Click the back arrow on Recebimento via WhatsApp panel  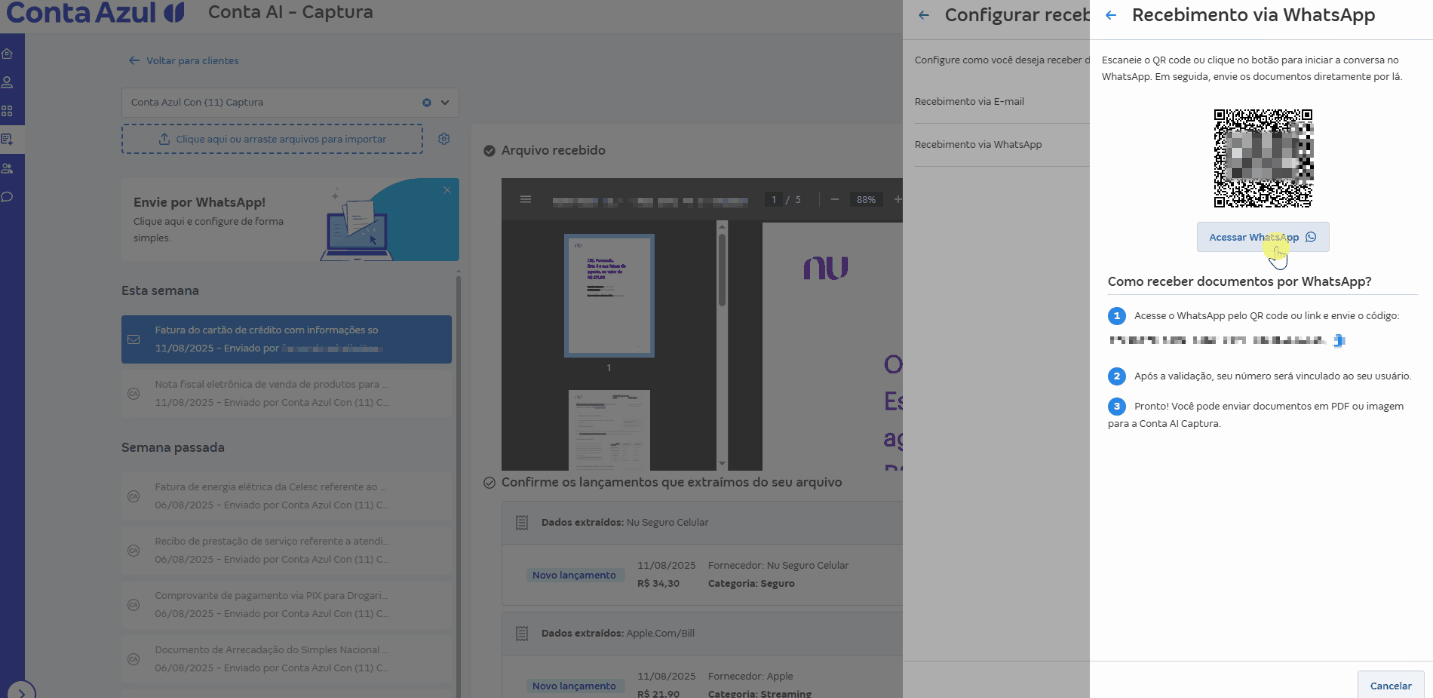coord(1110,15)
